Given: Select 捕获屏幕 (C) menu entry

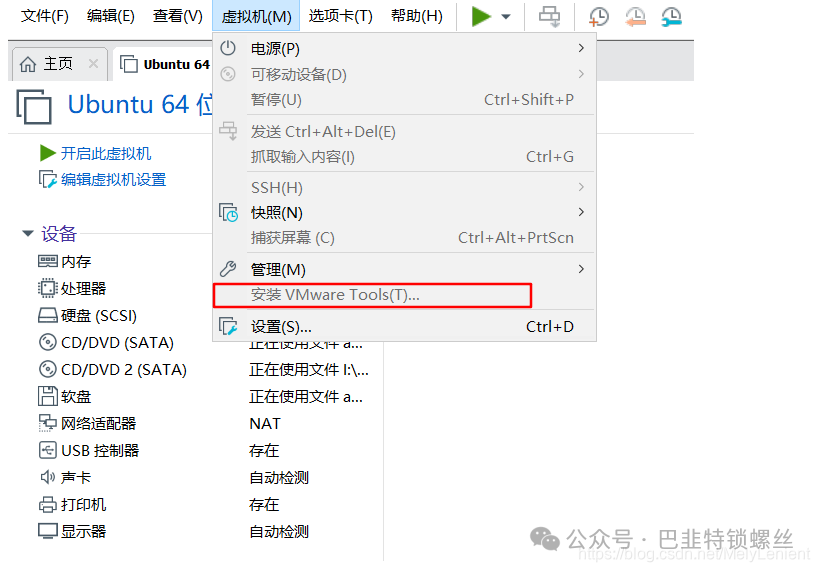Looking at the screenshot, I should (404, 238).
